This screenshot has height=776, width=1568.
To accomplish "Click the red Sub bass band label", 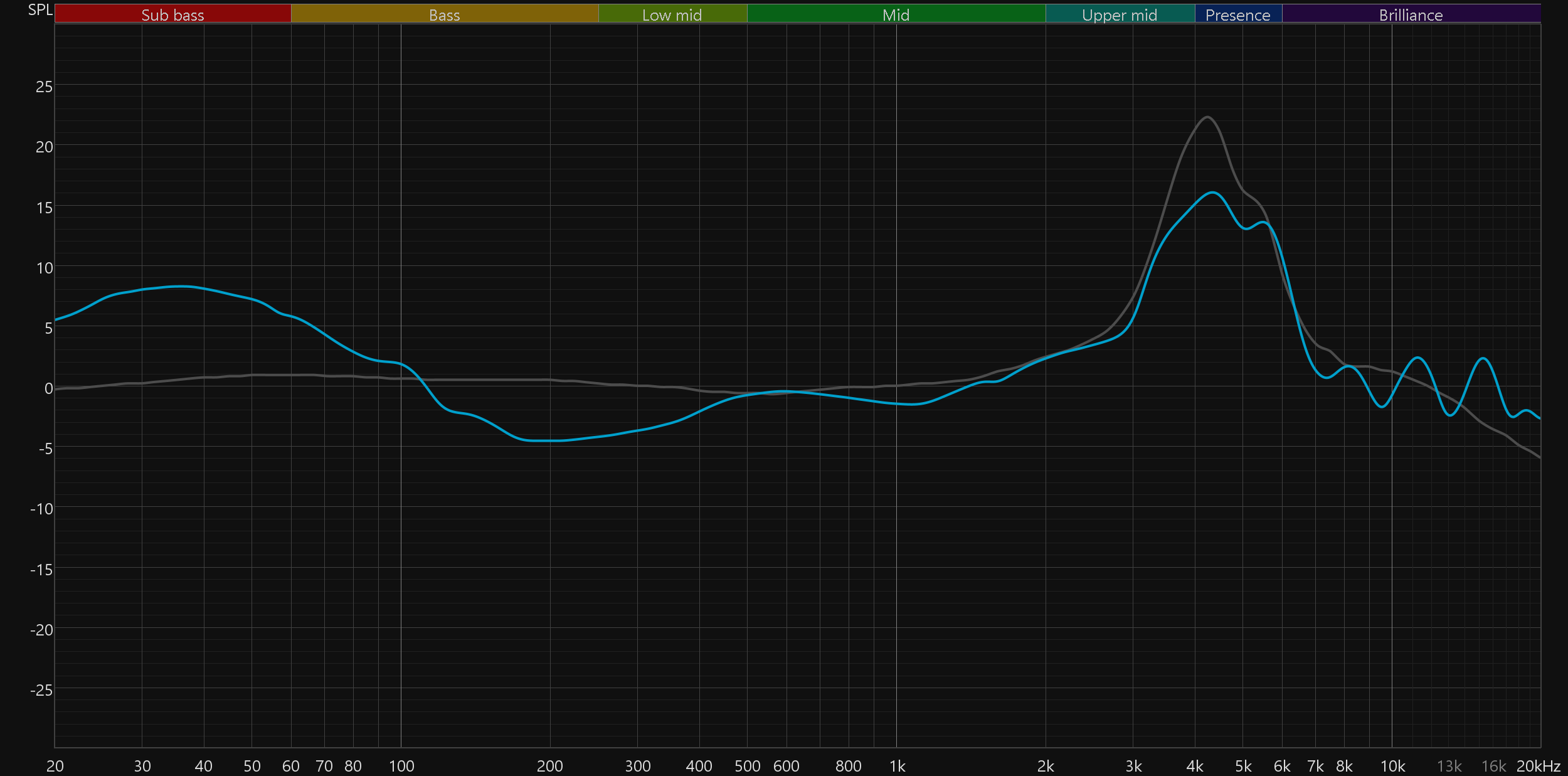I will pos(172,14).
